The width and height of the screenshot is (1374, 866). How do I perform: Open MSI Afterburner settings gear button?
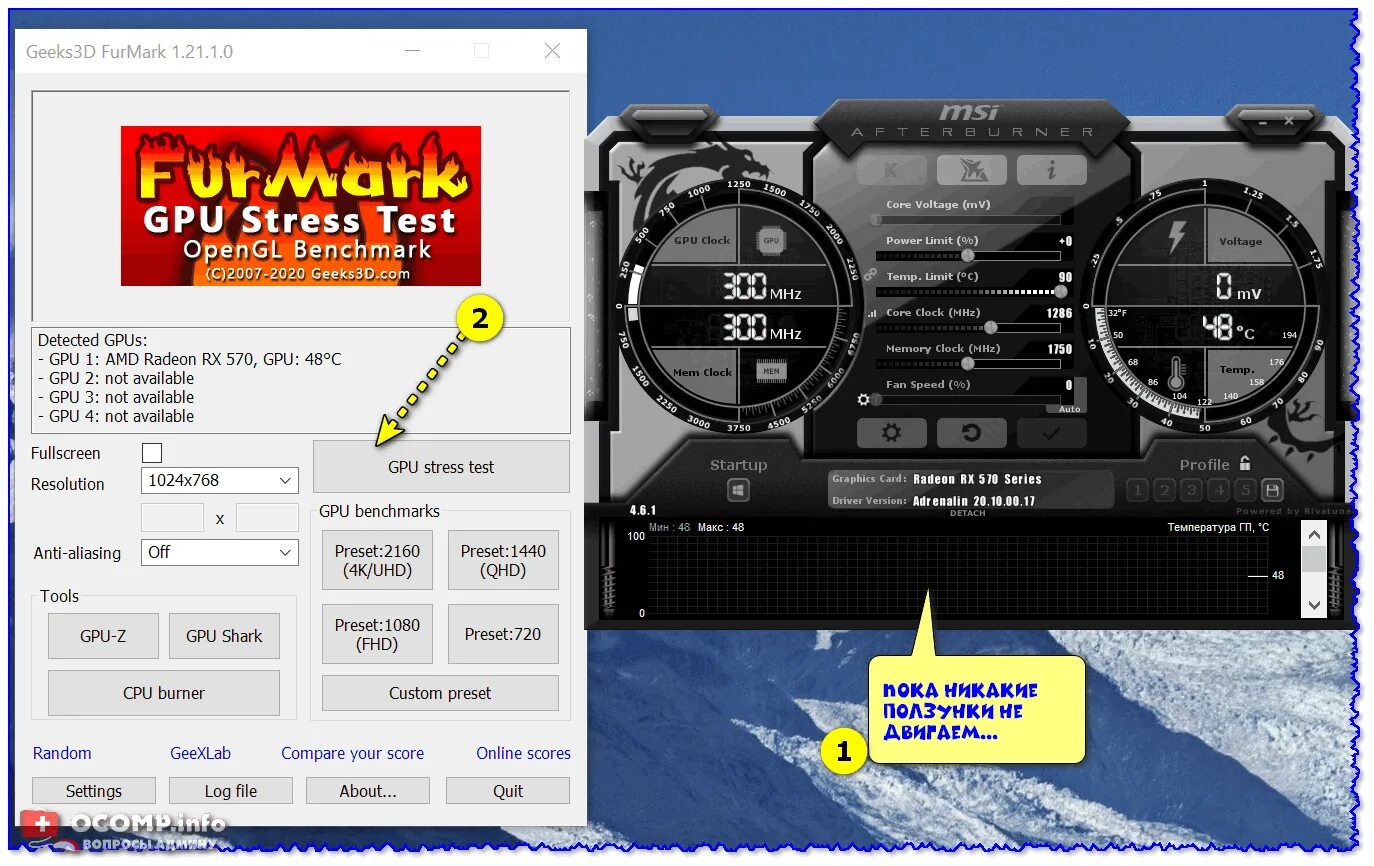[891, 433]
